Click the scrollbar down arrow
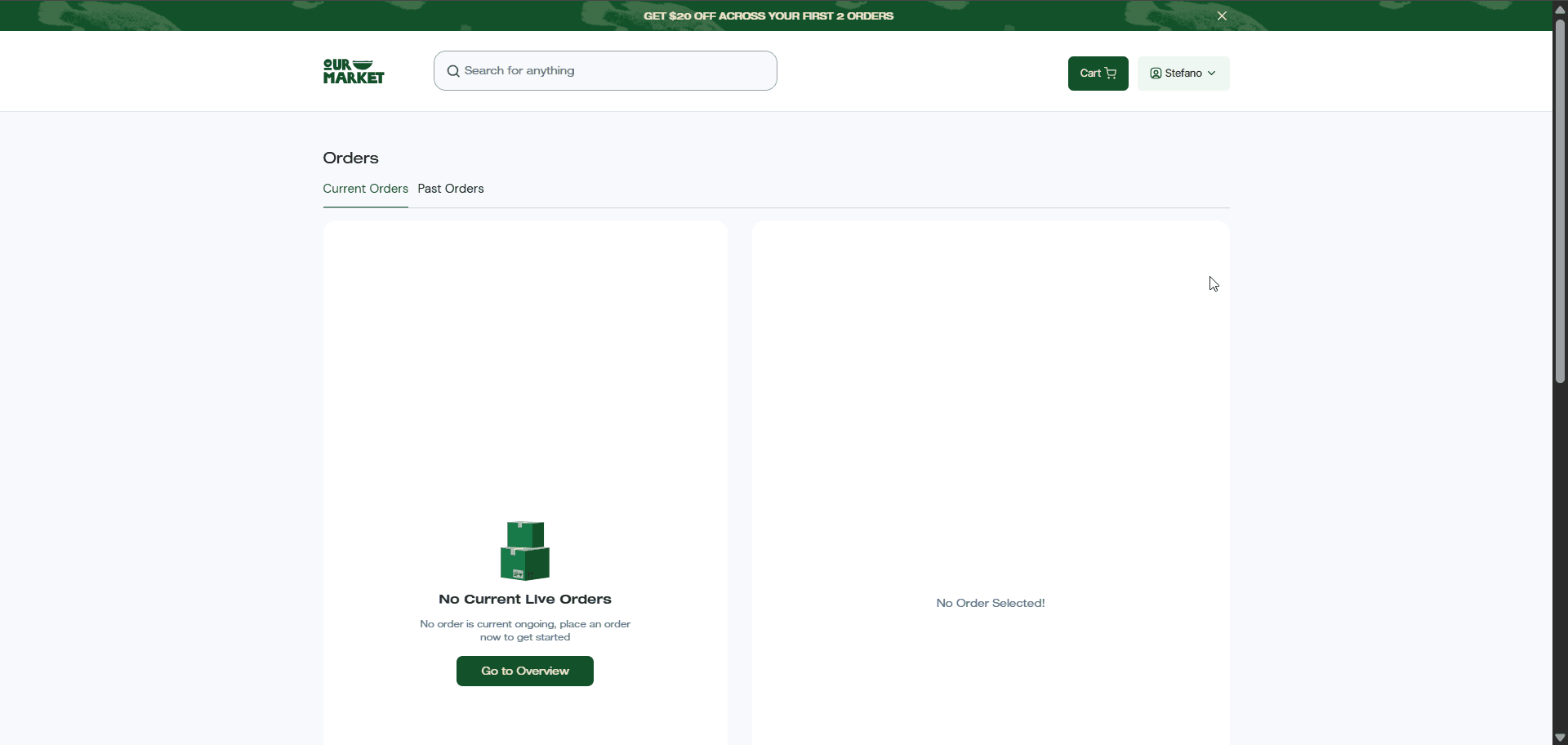The image size is (1568, 745). click(1560, 738)
